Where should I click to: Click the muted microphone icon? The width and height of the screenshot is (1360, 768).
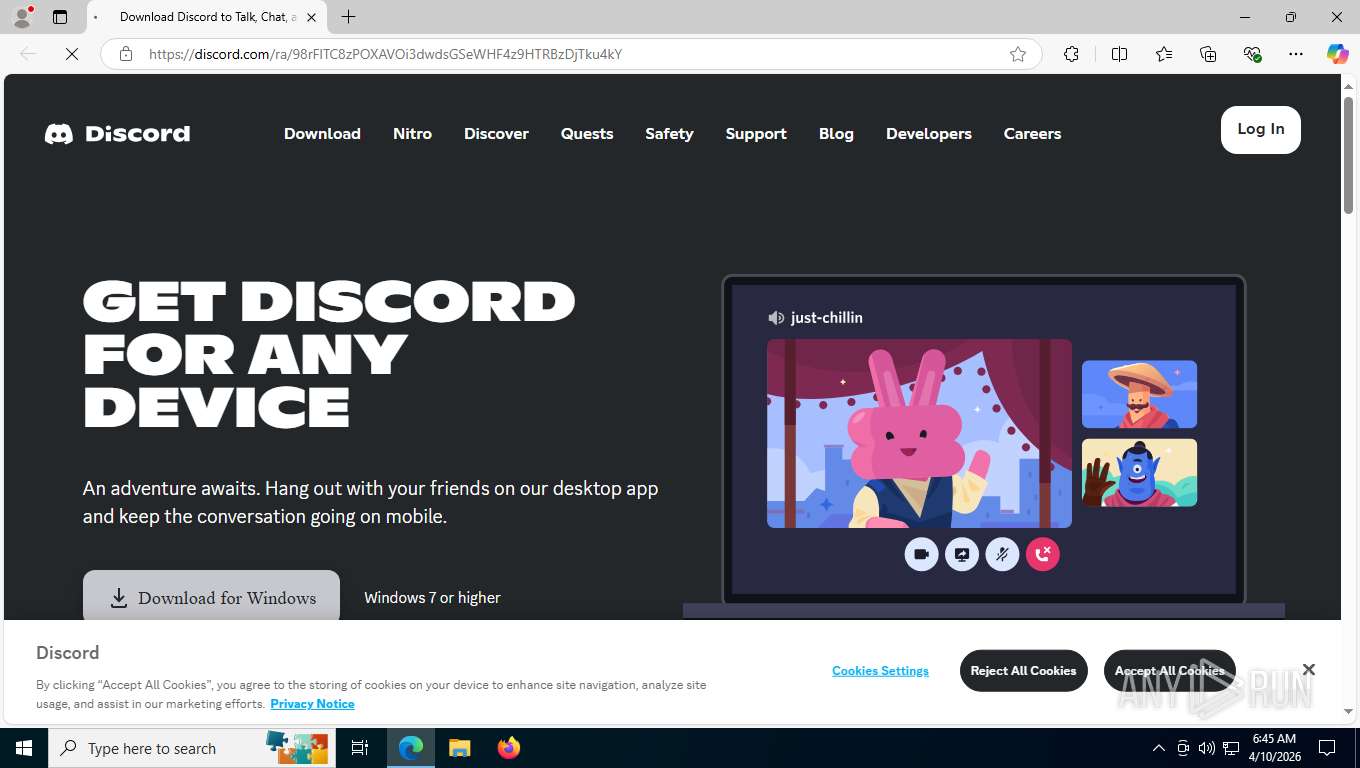[x=1002, y=554]
